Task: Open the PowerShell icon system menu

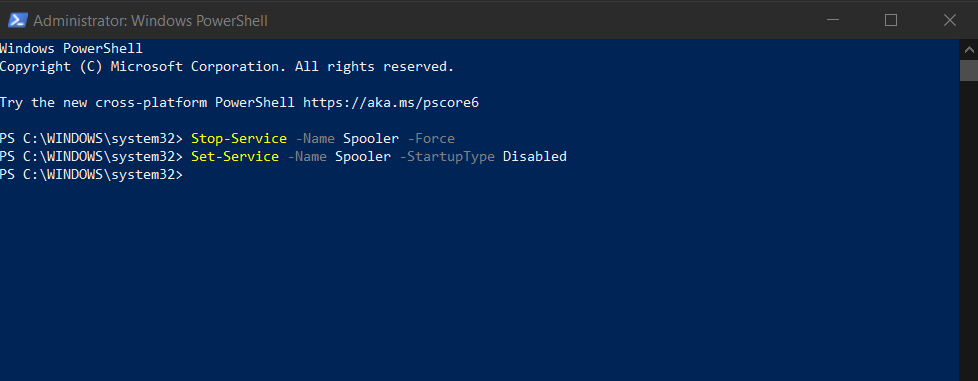Action: 17,21
